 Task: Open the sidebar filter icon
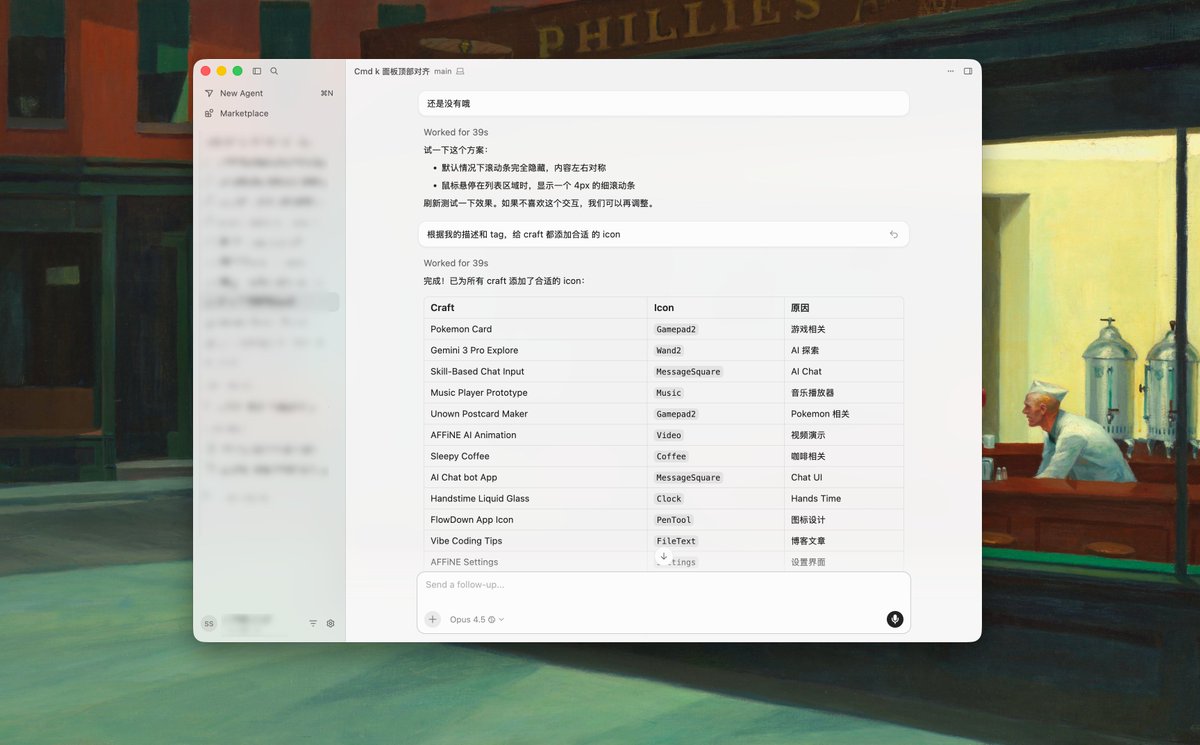313,623
